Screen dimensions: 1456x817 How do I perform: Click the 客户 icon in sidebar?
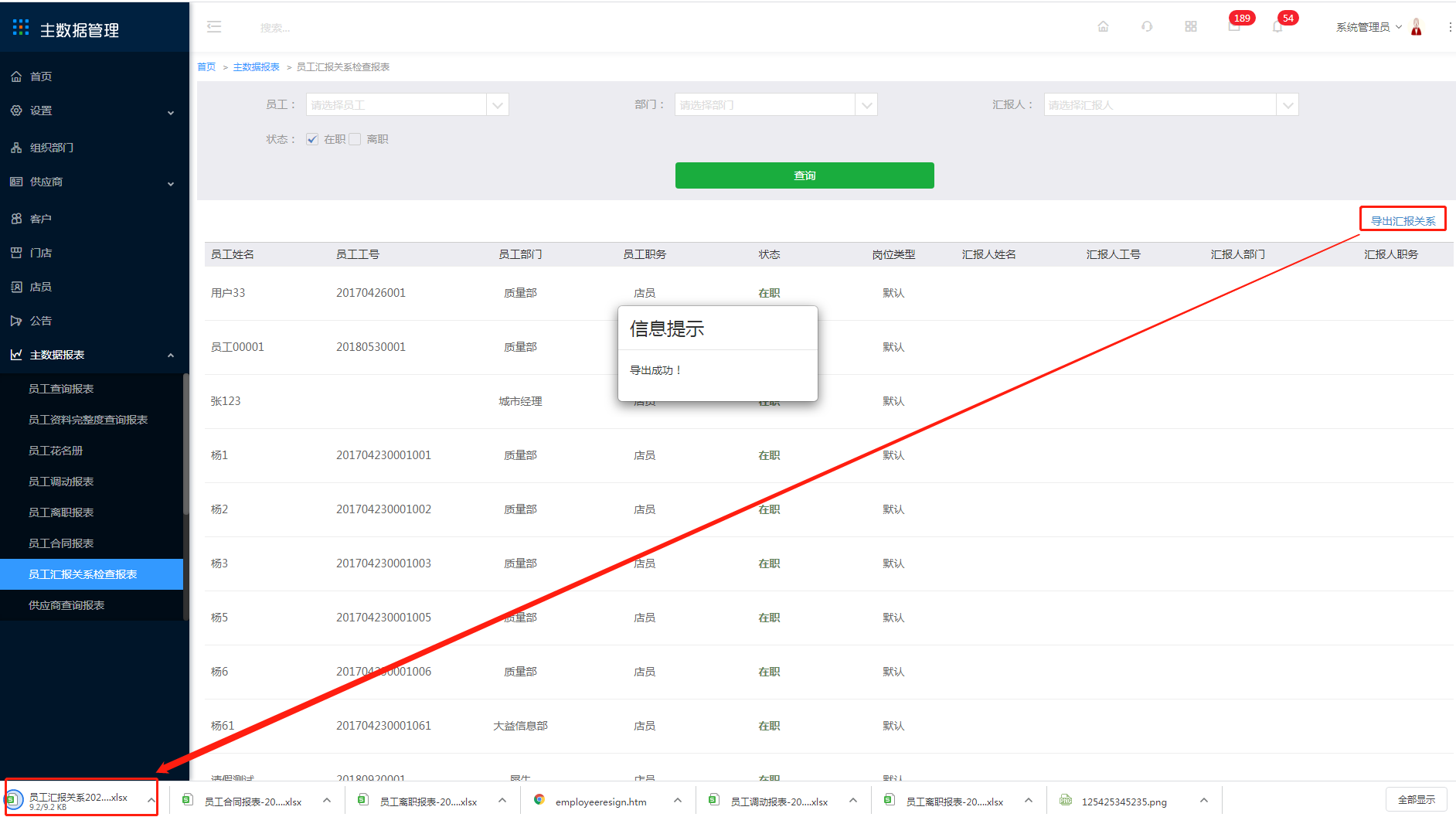coord(16,219)
